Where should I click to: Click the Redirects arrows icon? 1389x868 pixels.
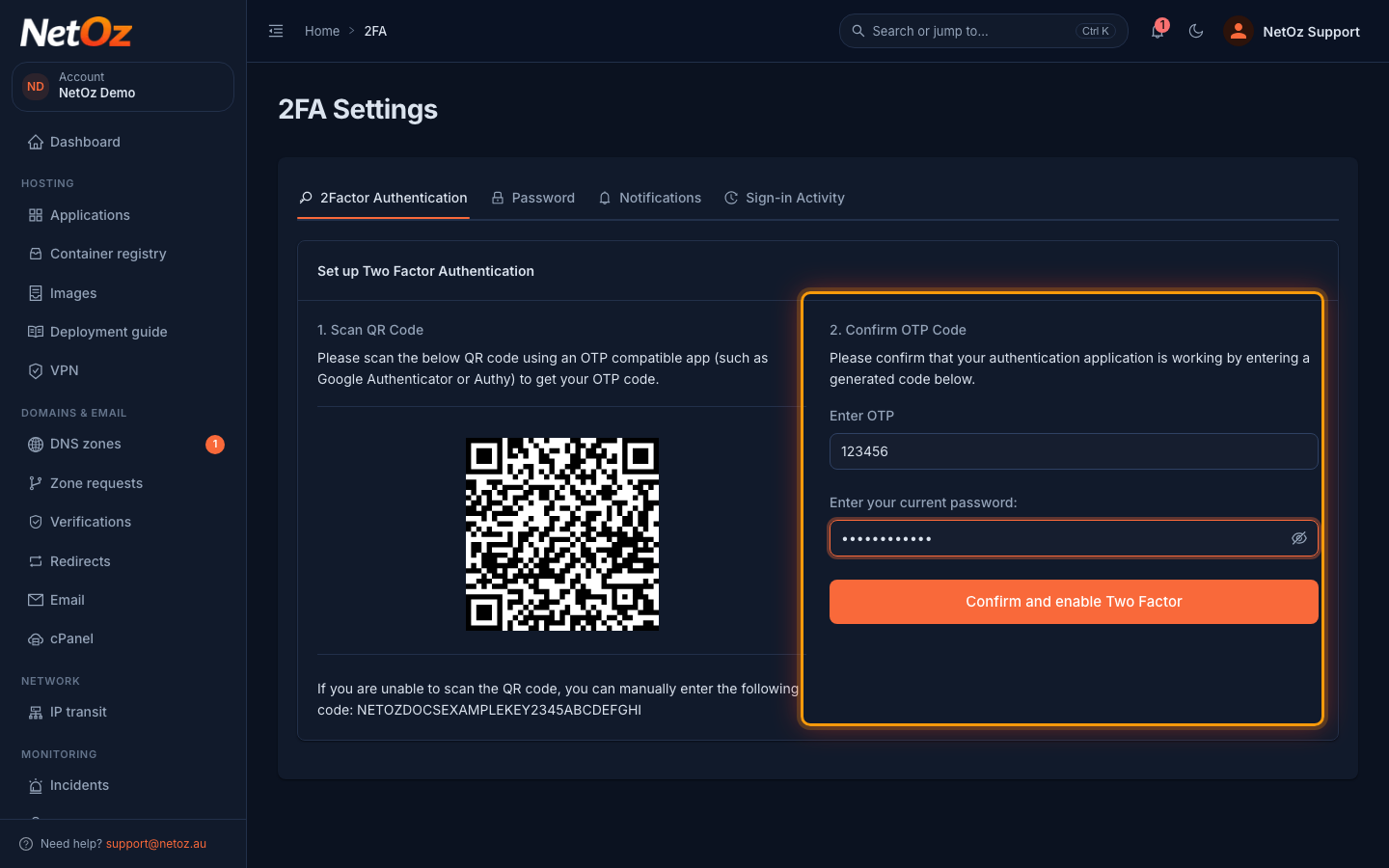tap(36, 561)
